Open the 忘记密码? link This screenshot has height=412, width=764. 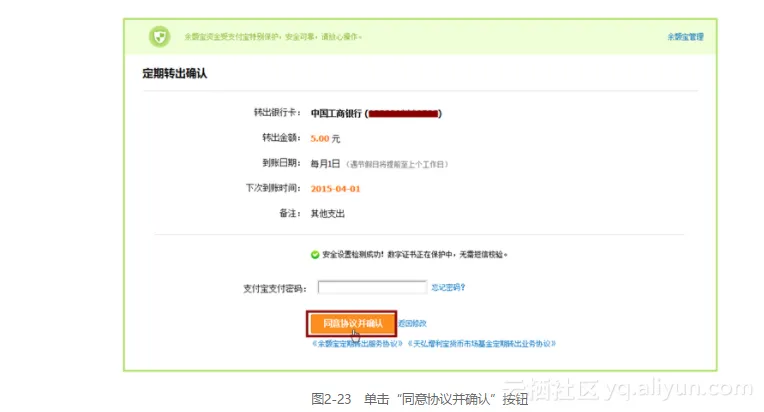click(x=448, y=287)
